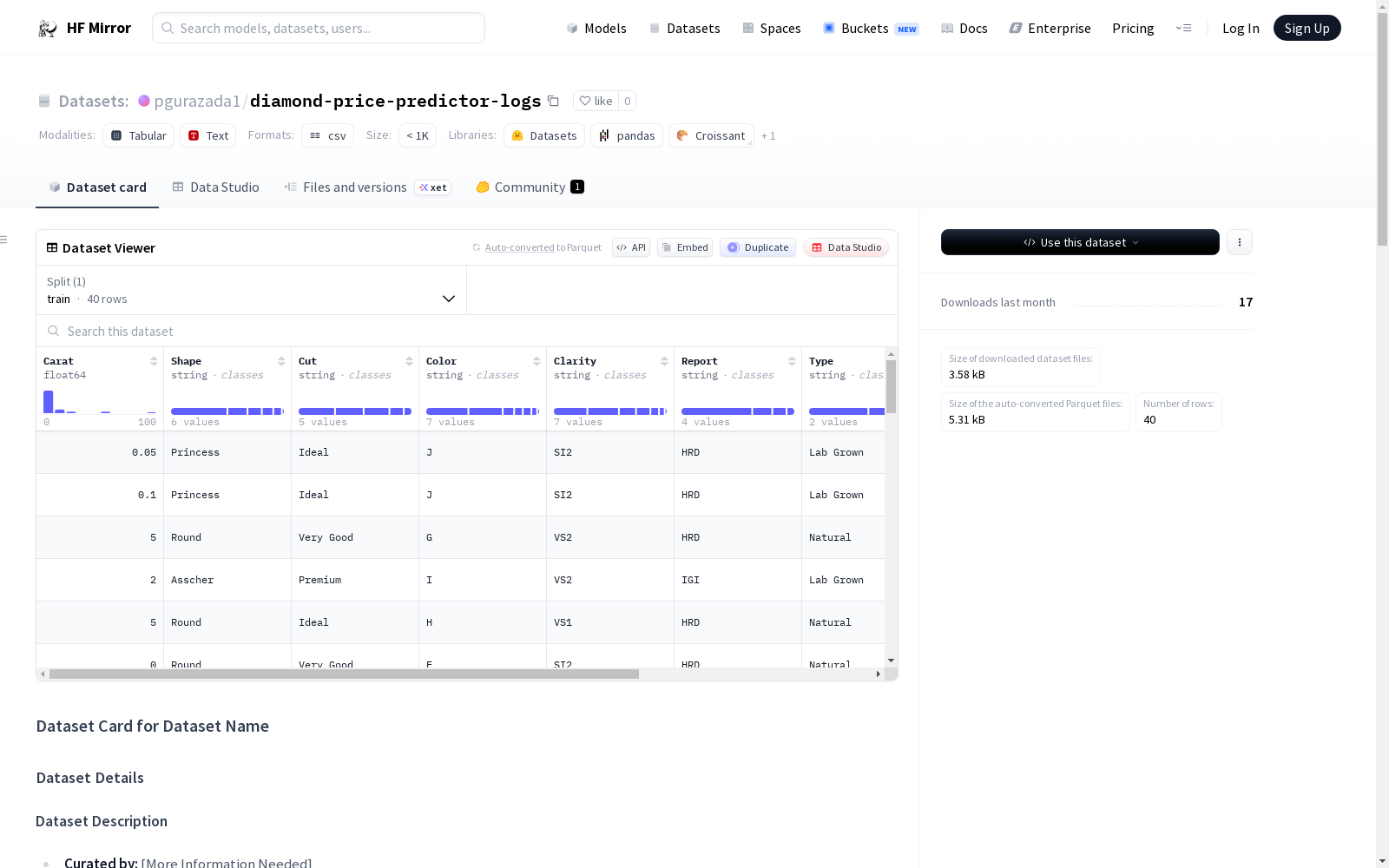The image size is (1389, 868).
Task: Copy dataset name with the copy icon
Action: (x=553, y=101)
